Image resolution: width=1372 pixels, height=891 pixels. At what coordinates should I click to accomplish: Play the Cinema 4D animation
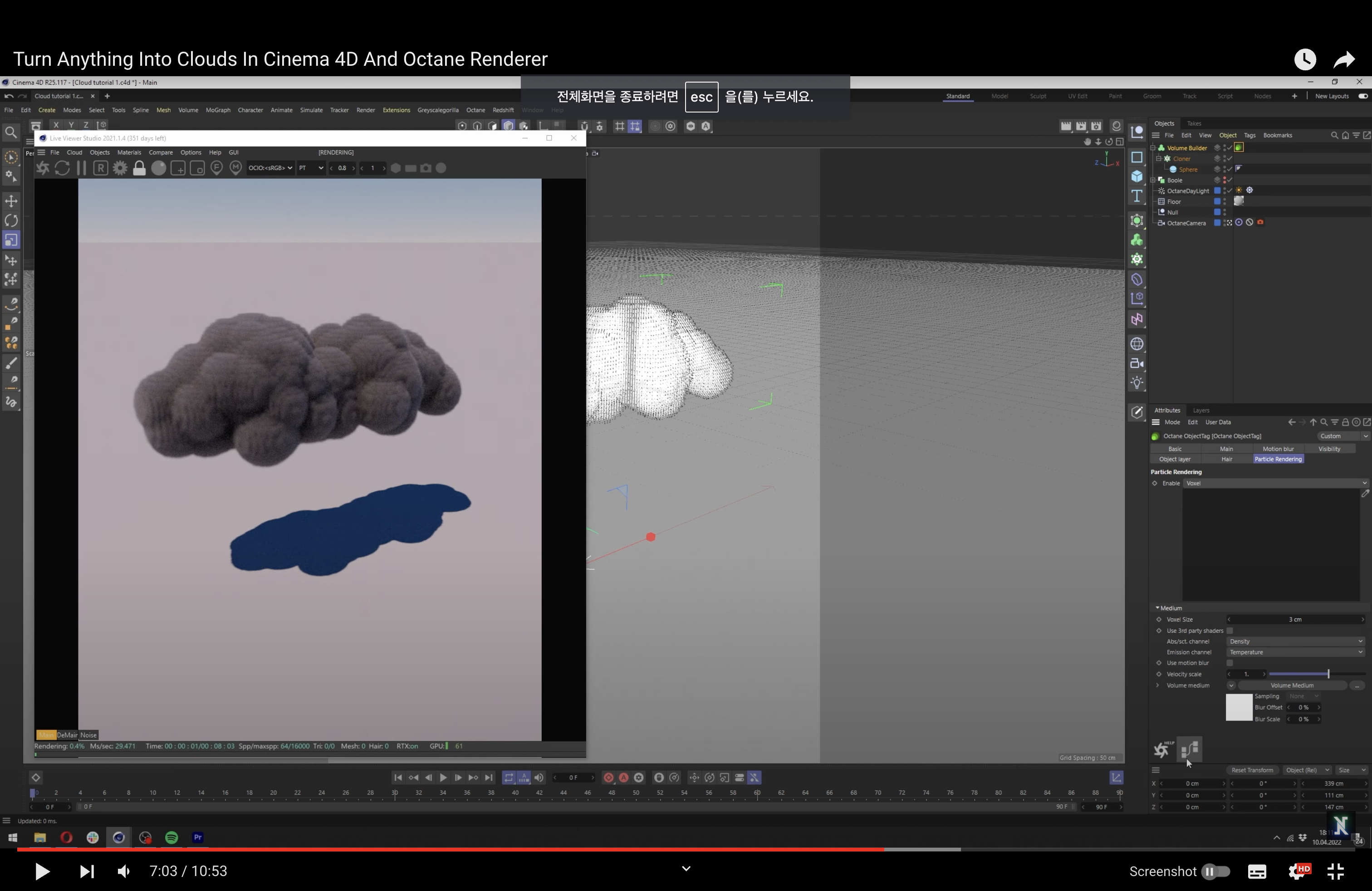coord(443,778)
